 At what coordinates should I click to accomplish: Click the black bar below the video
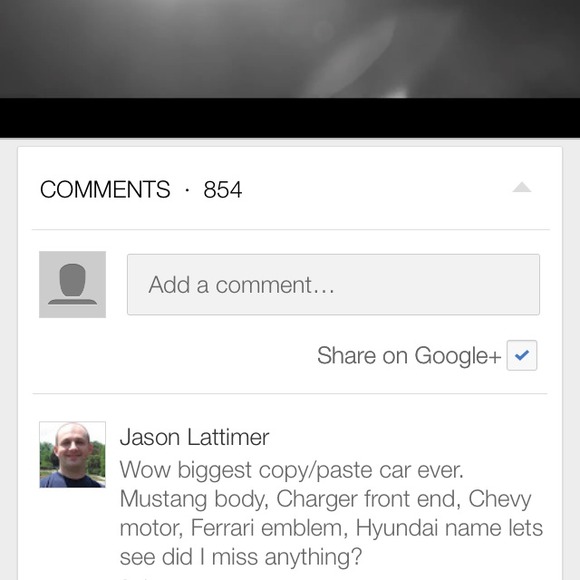click(x=290, y=118)
